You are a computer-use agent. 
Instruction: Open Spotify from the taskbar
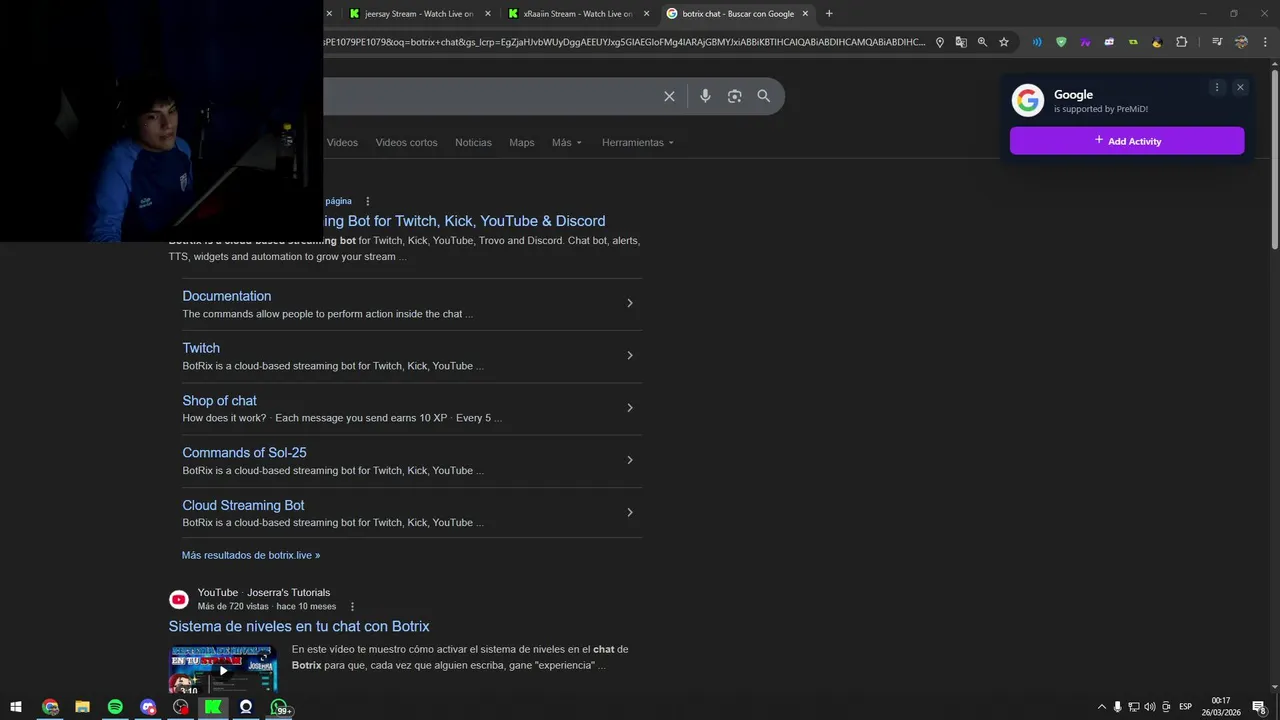[x=115, y=707]
